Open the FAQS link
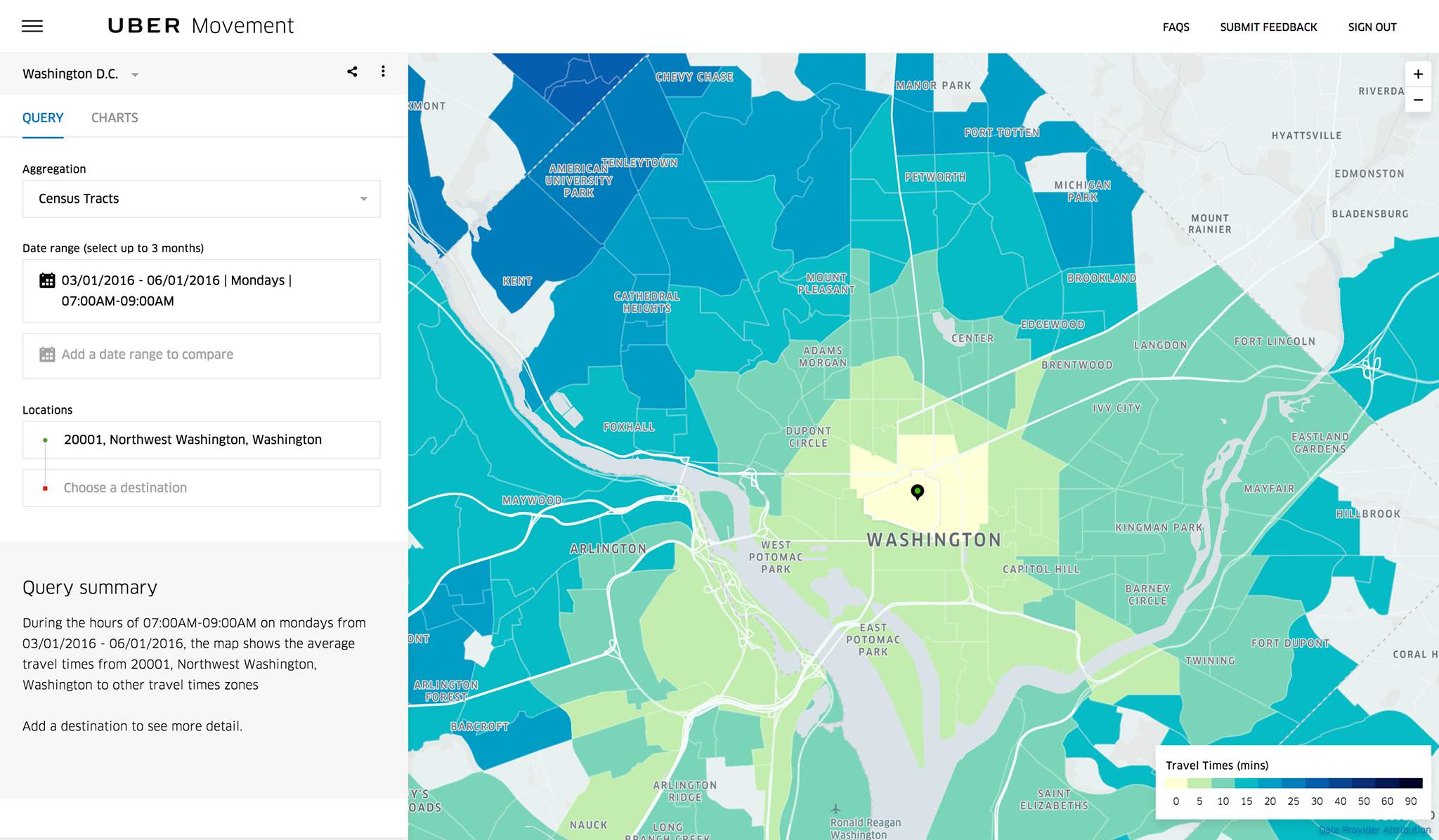This screenshot has height=840, width=1439. tap(1176, 27)
